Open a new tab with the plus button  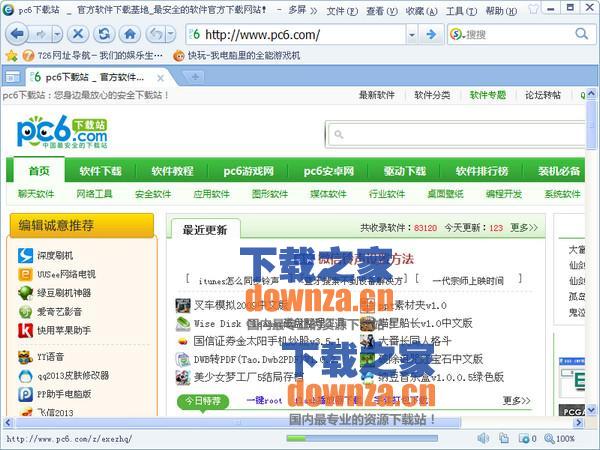click(x=195, y=77)
